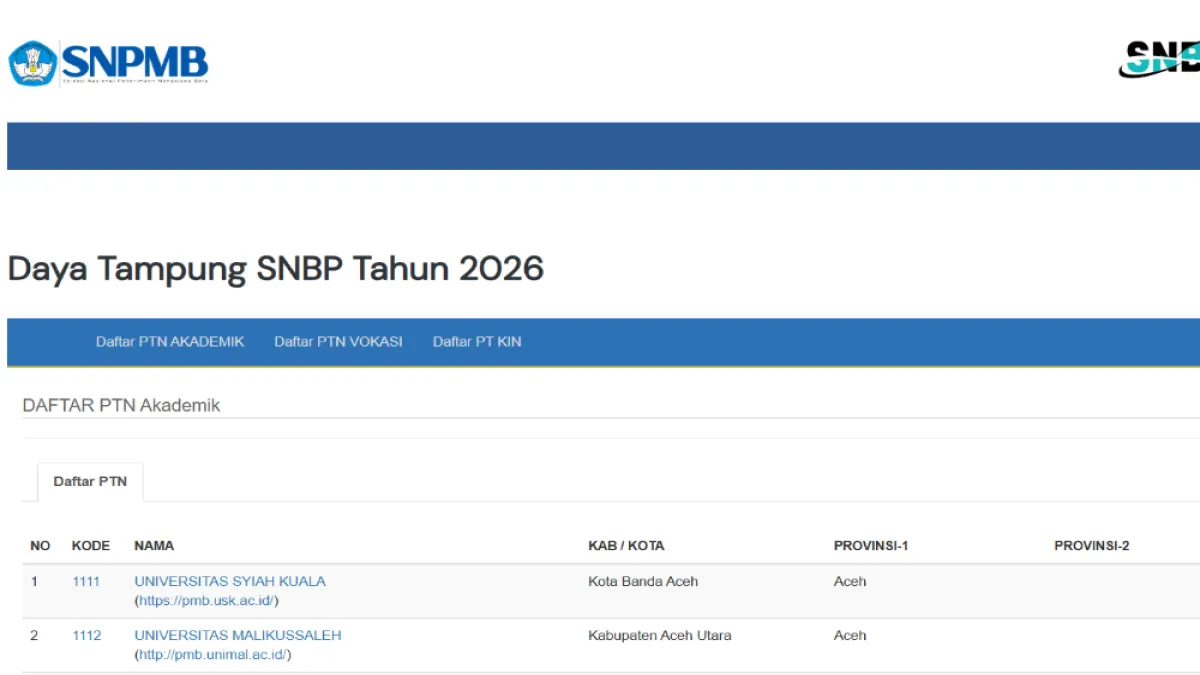Click row number 2 cell
This screenshot has width=1200, height=675.
[34, 635]
